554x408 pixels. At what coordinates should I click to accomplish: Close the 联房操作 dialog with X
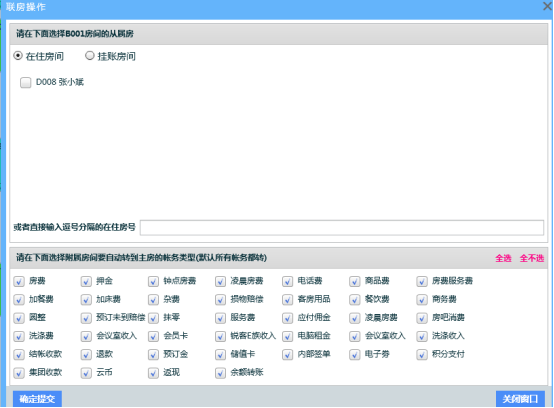pos(548,6)
